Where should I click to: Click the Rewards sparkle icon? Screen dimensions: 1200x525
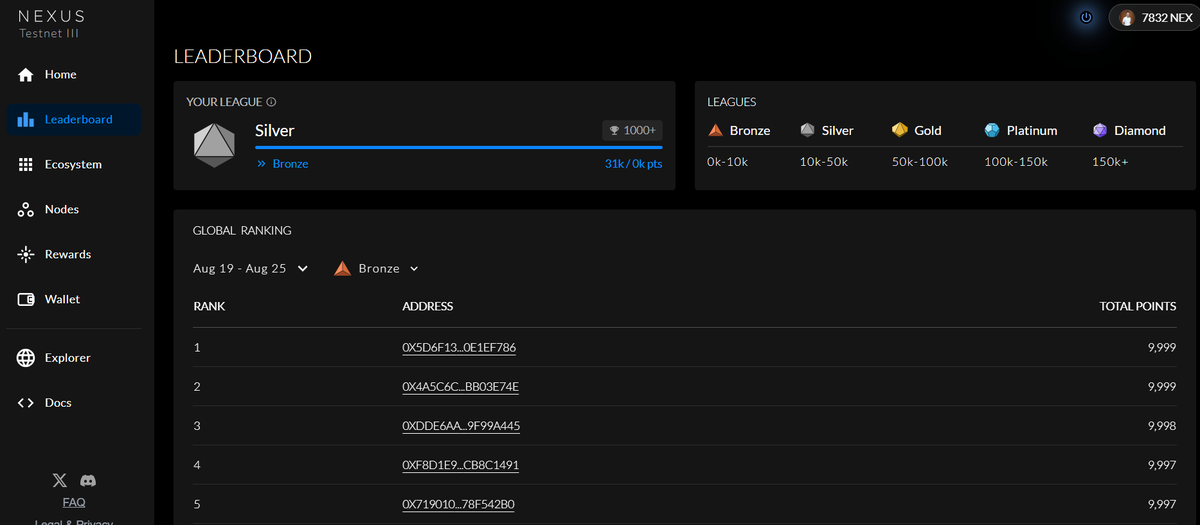click(26, 255)
